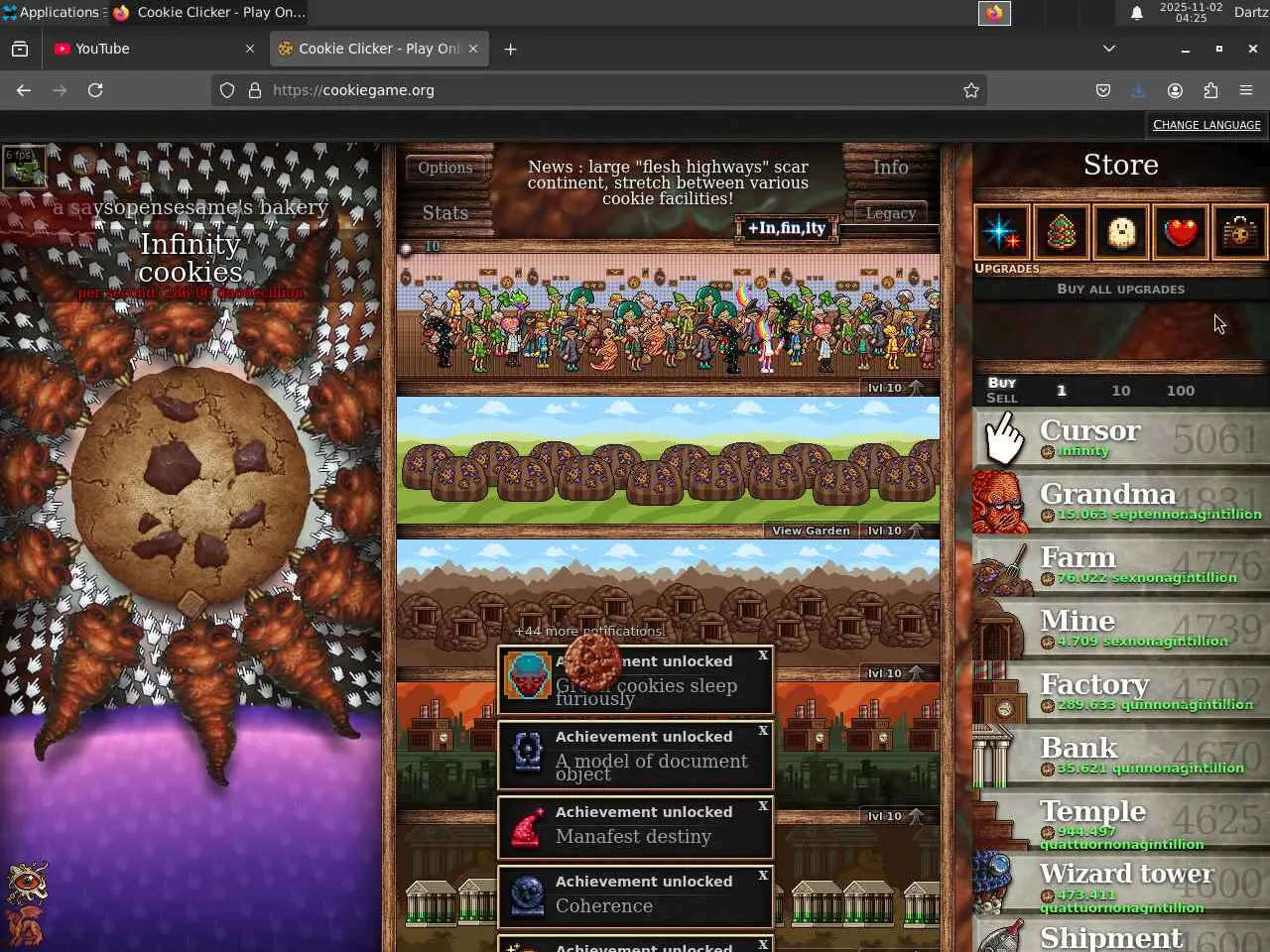Click the Firefox icon in the top panel
This screenshot has height=952, width=1270.
(x=994, y=13)
